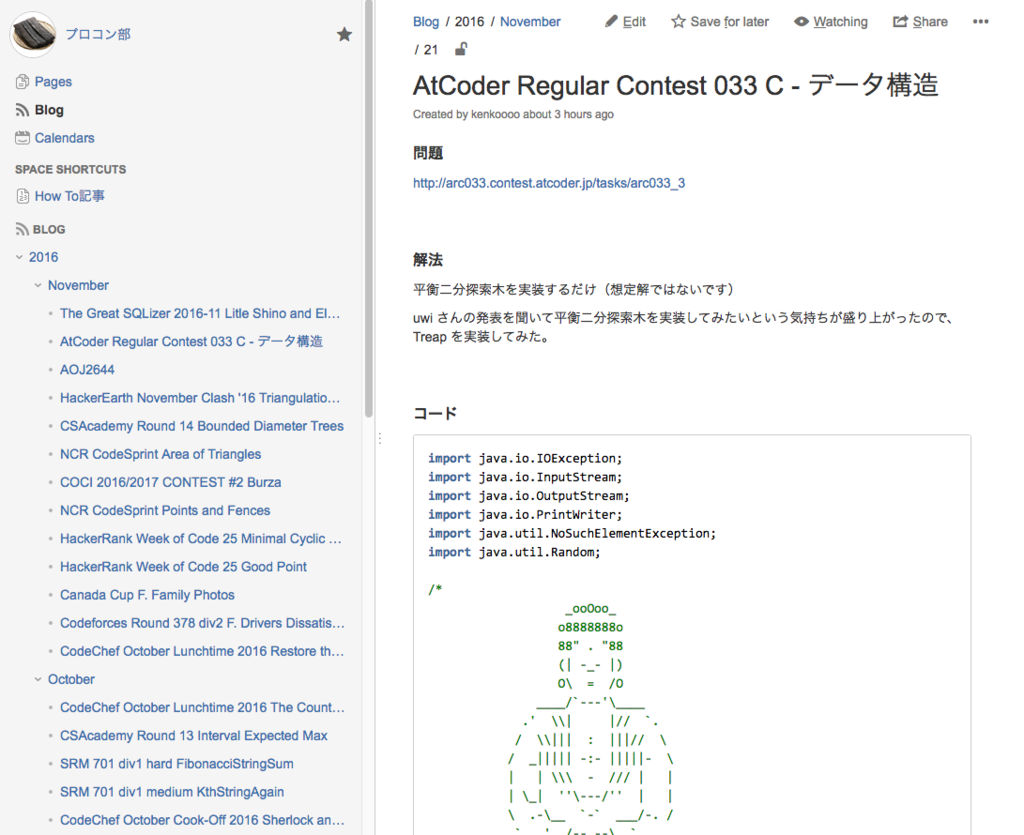Open COCI 2016/2017 CONTEST #2 Burza
The image size is (1024, 835).
[x=170, y=482]
